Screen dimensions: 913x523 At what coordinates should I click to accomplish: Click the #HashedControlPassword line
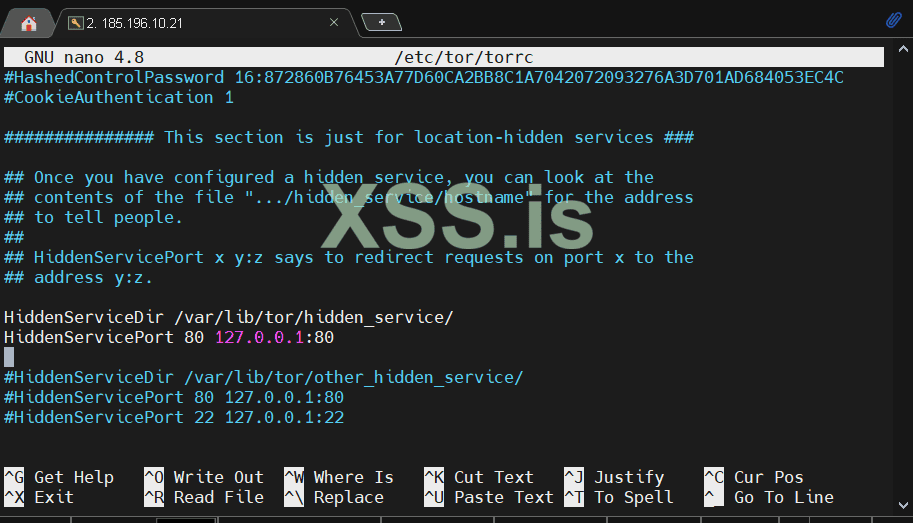point(423,77)
